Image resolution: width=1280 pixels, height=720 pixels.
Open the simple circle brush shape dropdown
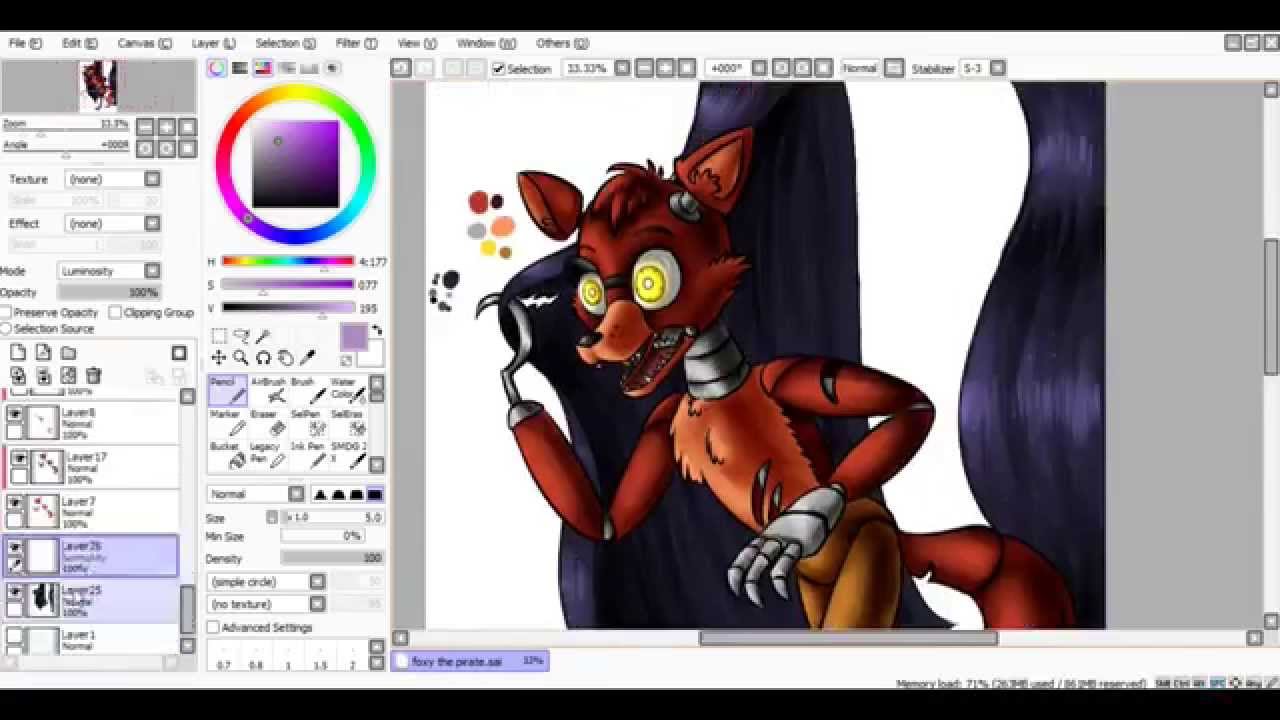tap(266, 581)
